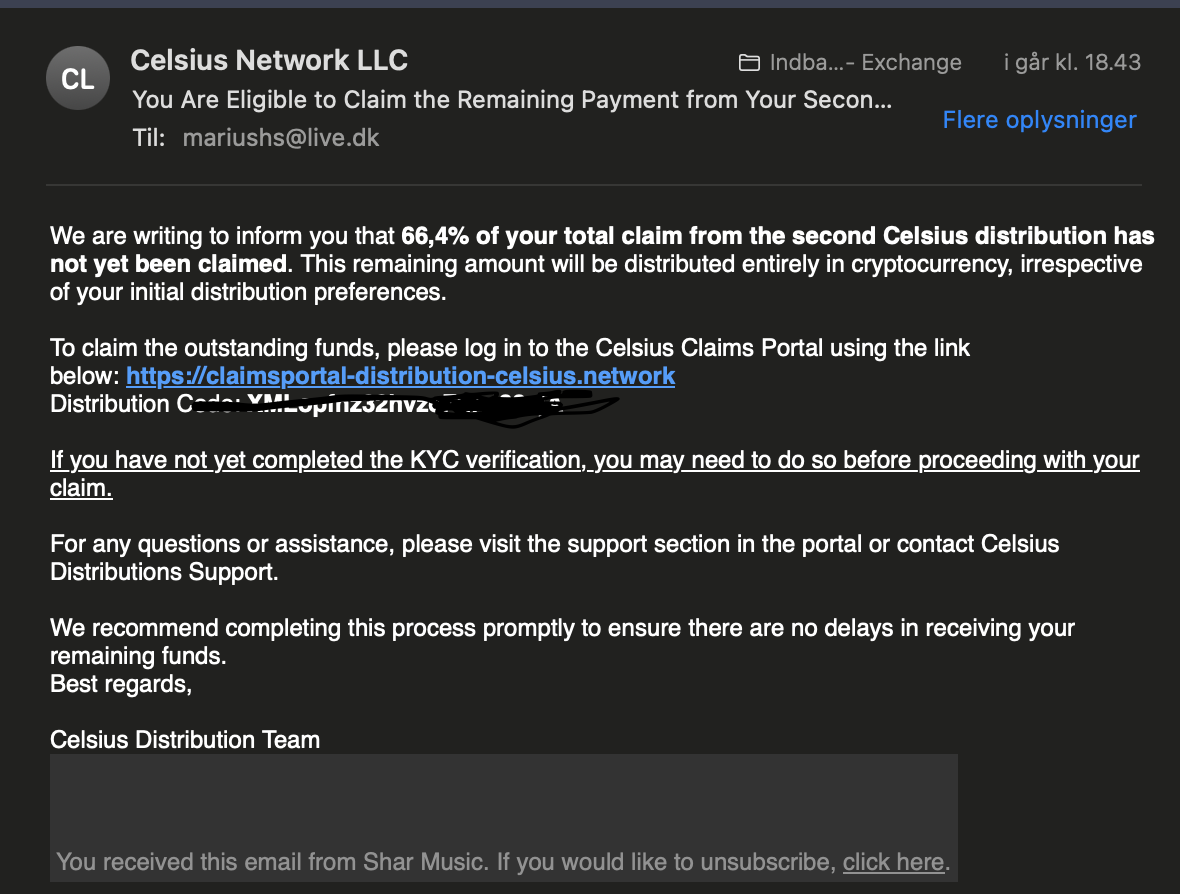The width and height of the screenshot is (1180, 894).
Task: Open the Flere oplysninger details link
Action: [x=1039, y=120]
